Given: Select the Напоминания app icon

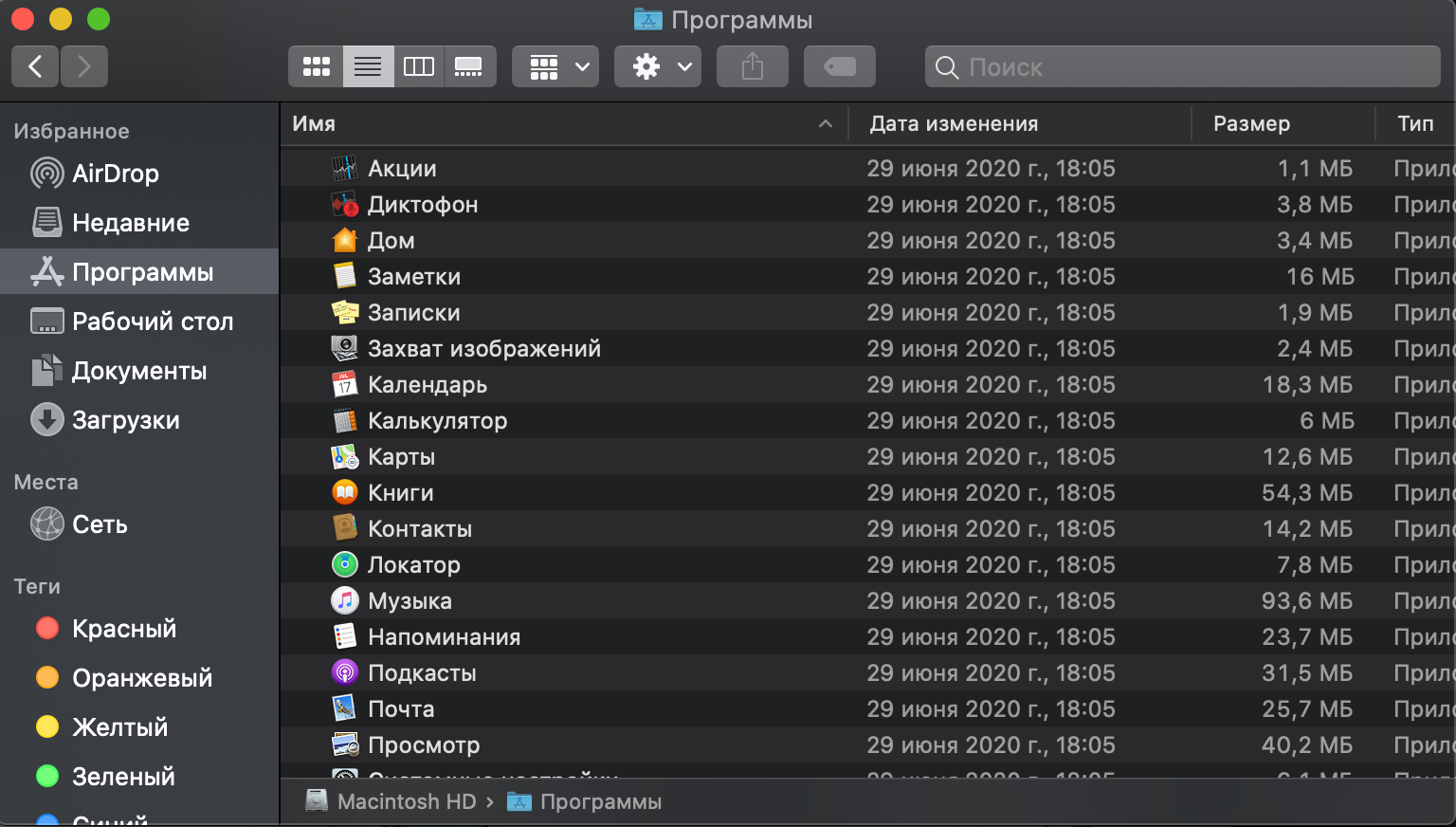Looking at the screenshot, I should [344, 637].
